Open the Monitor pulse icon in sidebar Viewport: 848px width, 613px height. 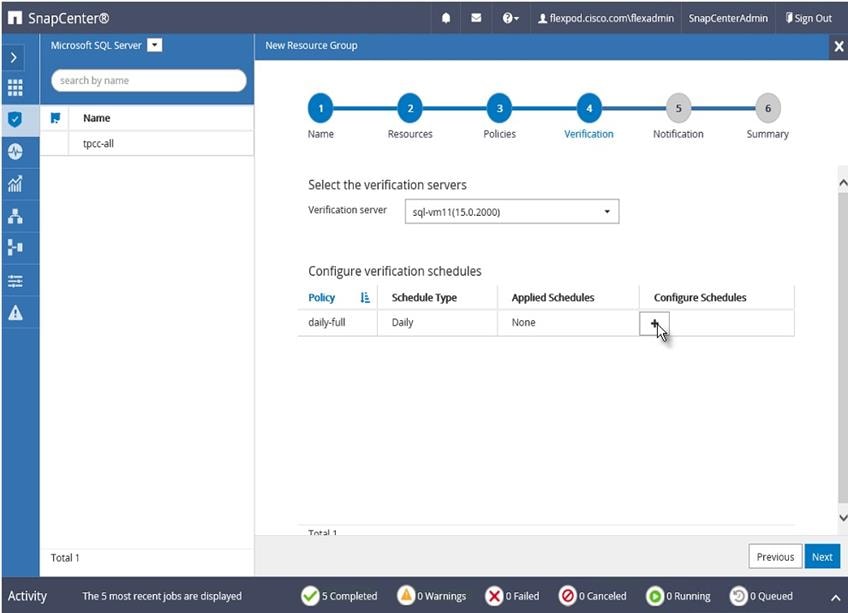pyautogui.click(x=15, y=151)
